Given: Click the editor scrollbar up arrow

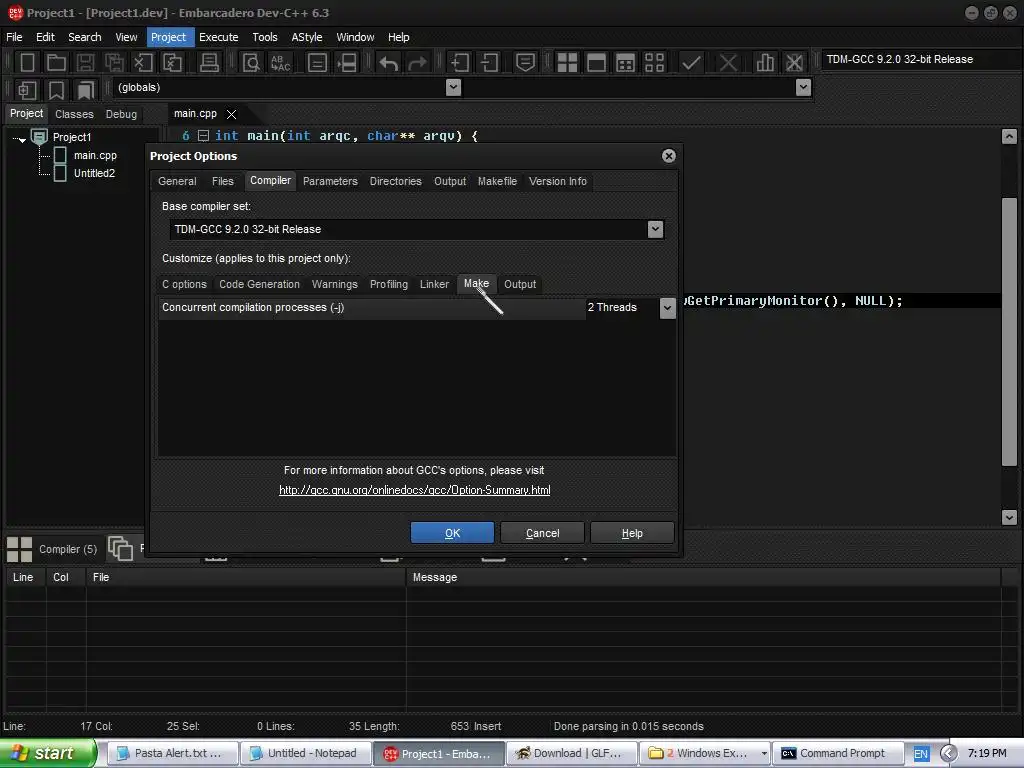Looking at the screenshot, I should pyautogui.click(x=1009, y=136).
